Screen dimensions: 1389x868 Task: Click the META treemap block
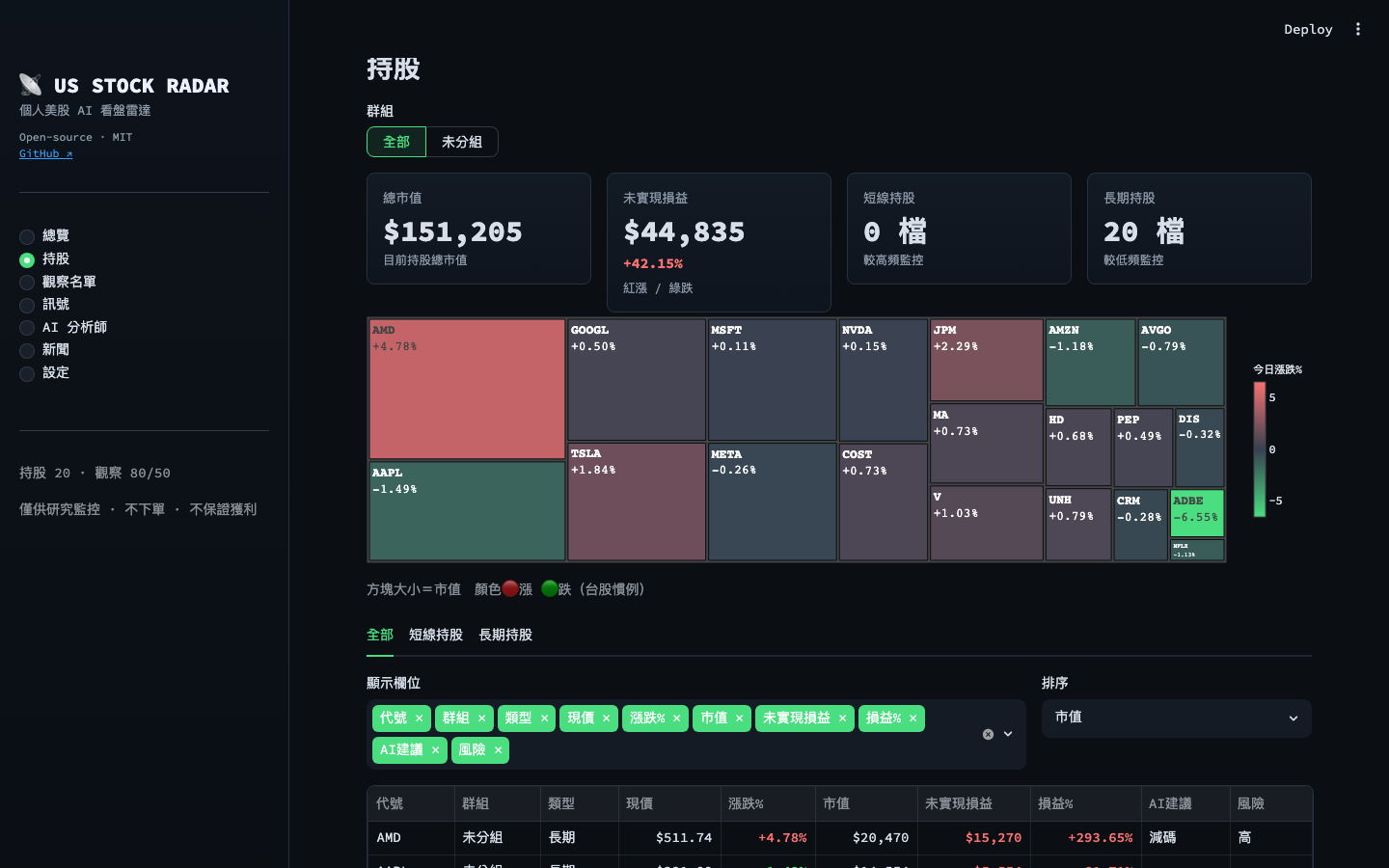pos(773,502)
